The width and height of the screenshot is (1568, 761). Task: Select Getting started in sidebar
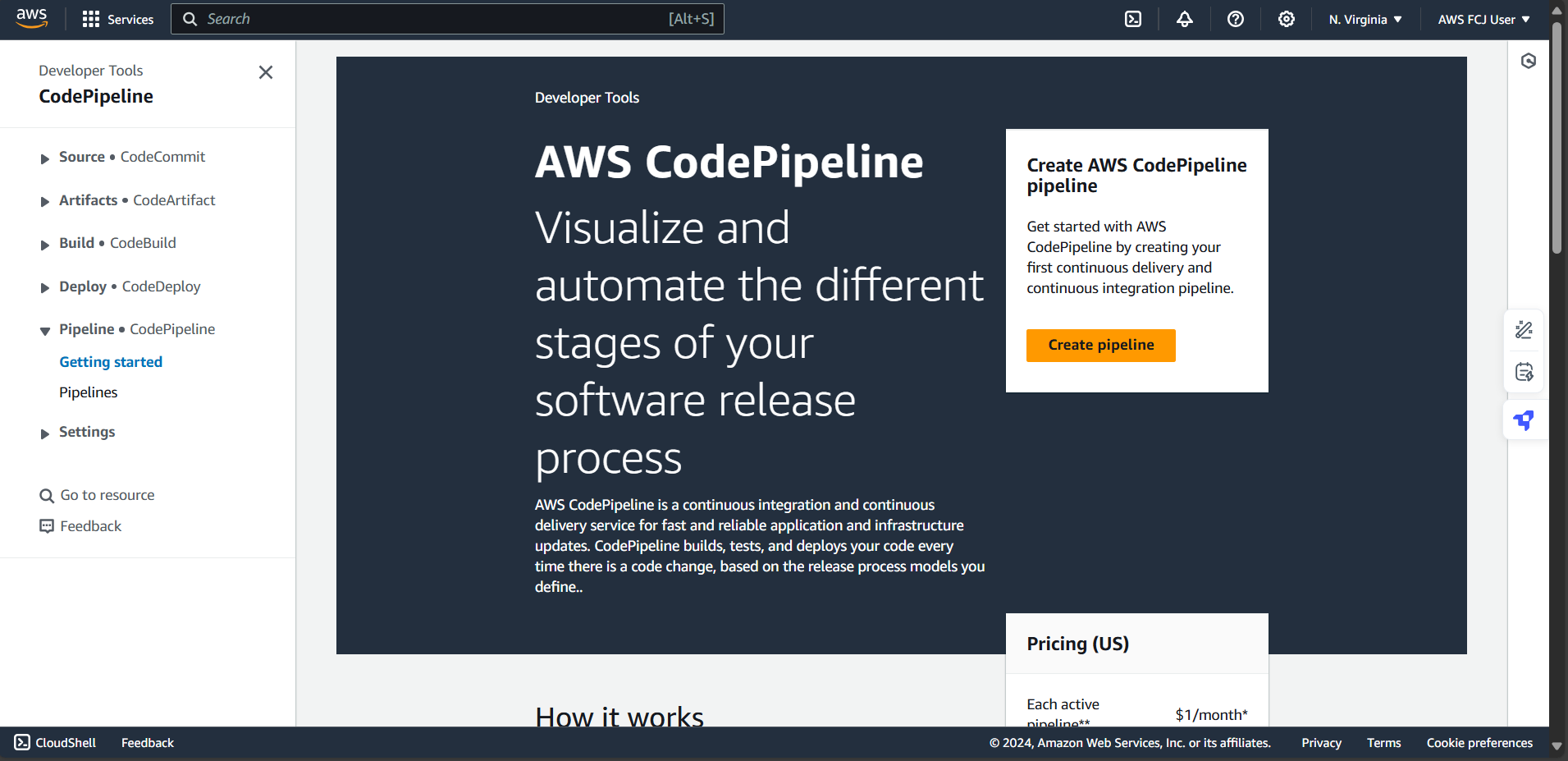pyautogui.click(x=111, y=362)
